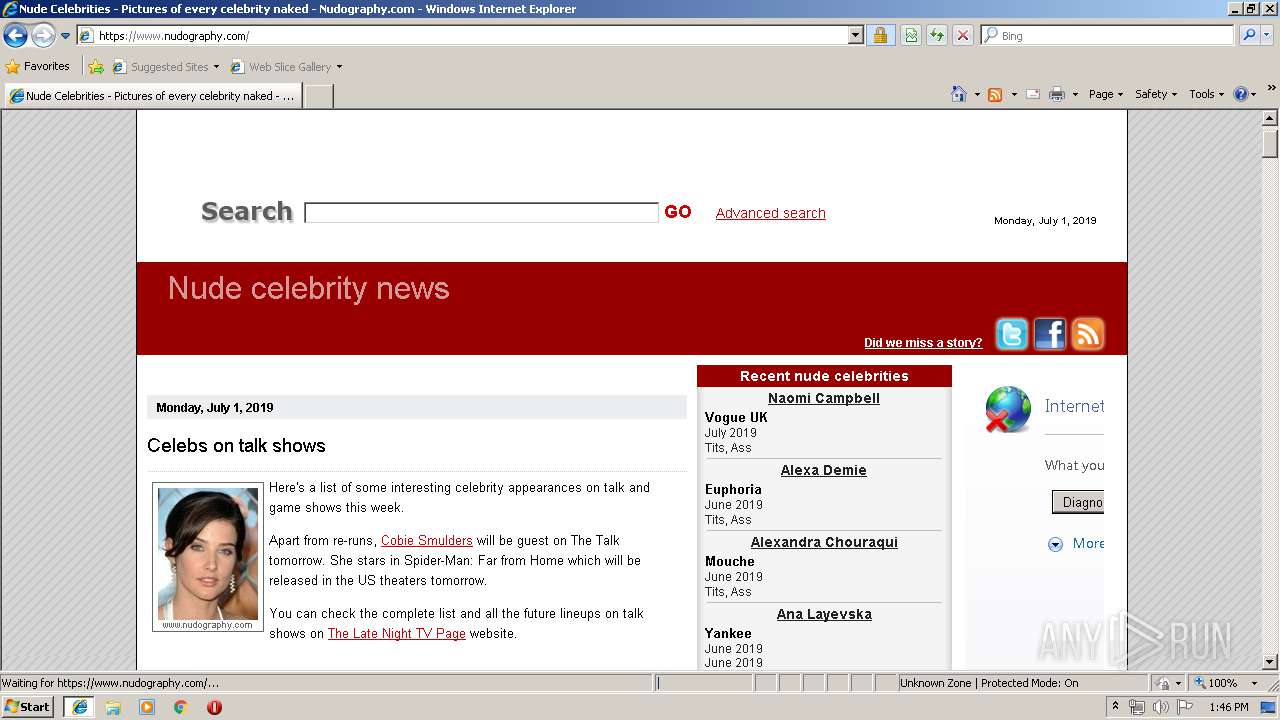Open the Action Center flag icon
The height and width of the screenshot is (720, 1280).
pos(1185,707)
